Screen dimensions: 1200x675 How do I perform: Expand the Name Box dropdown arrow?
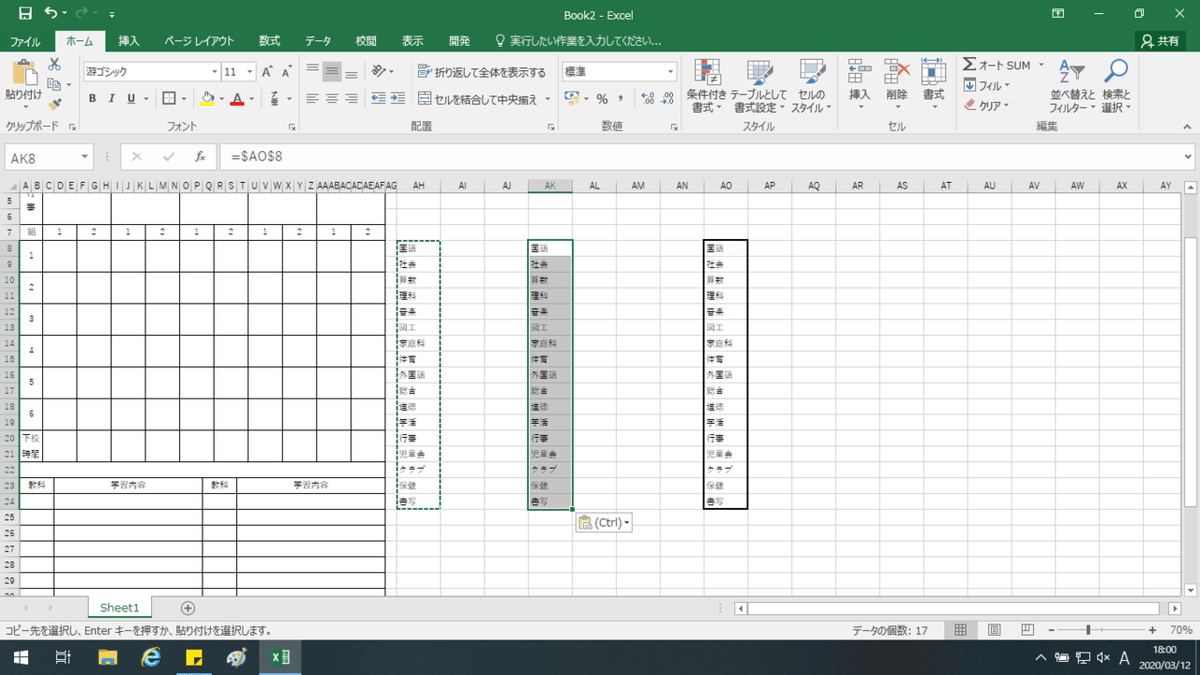coord(85,157)
